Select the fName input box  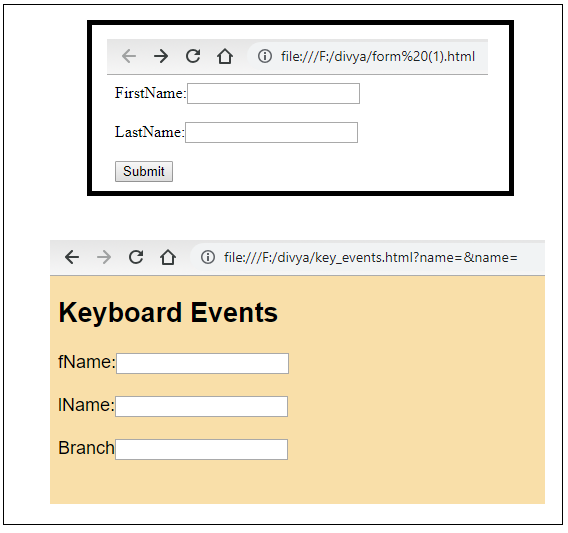tap(202, 363)
